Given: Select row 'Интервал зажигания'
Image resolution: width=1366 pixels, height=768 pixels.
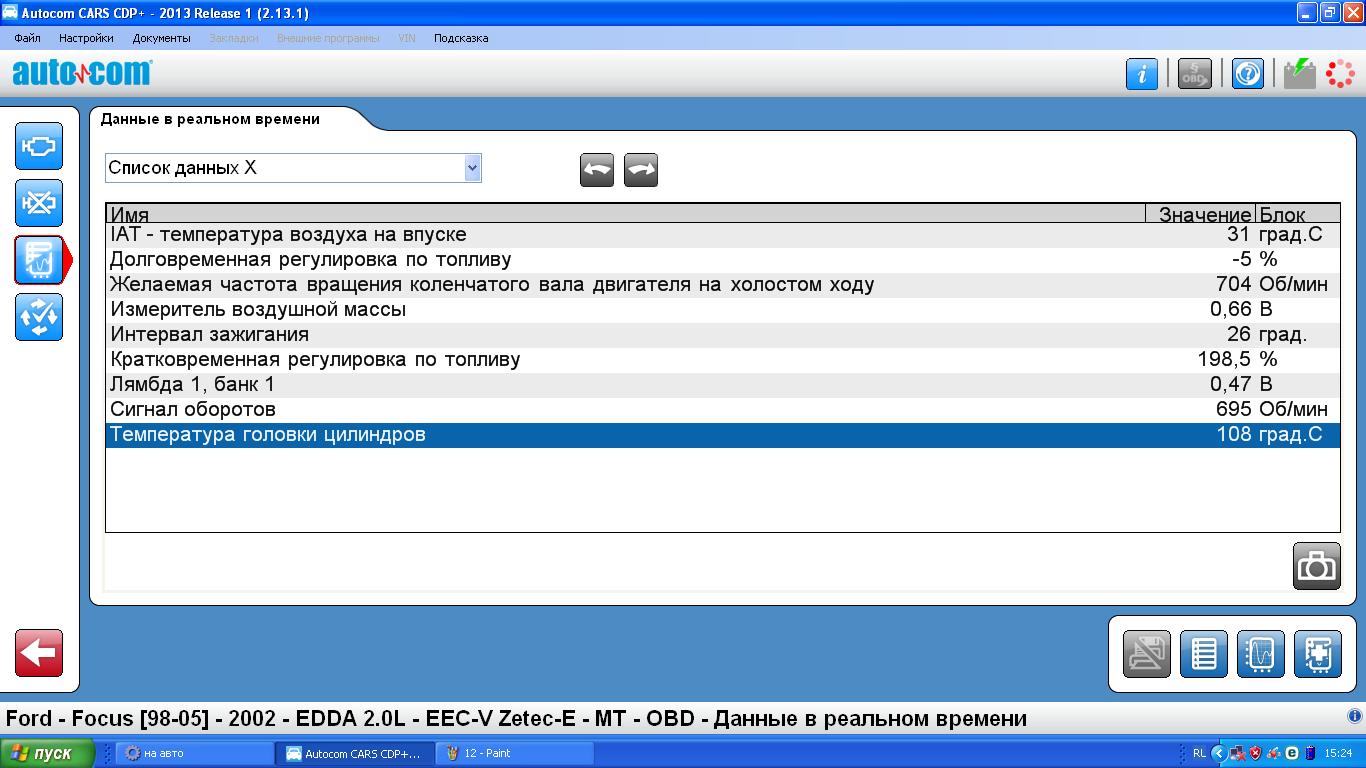Looking at the screenshot, I should tap(723, 335).
